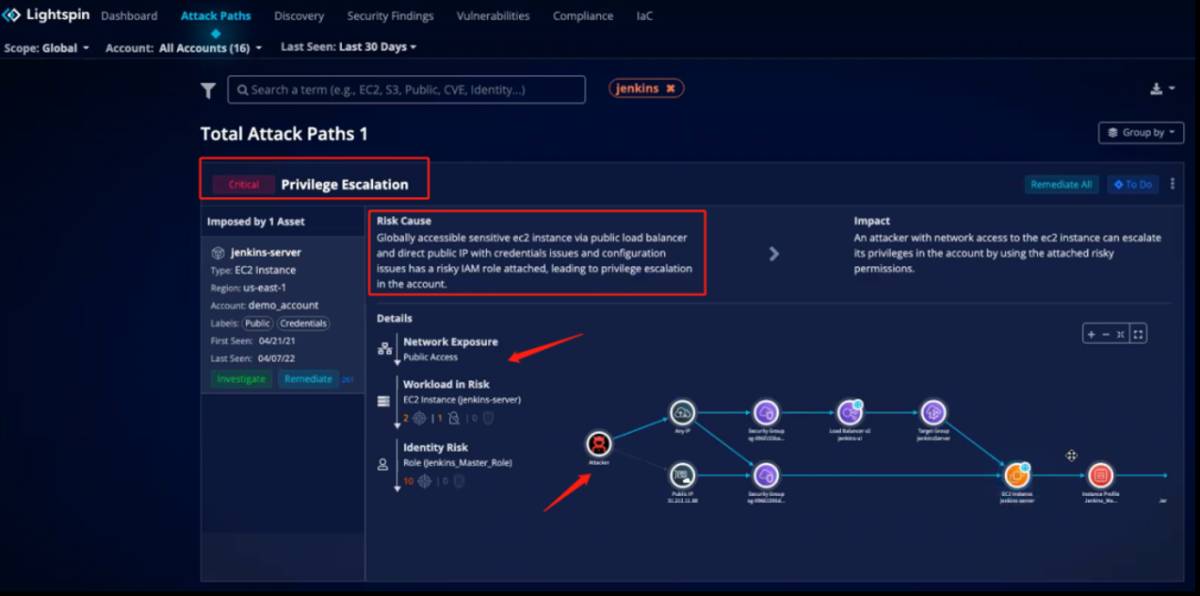Expand the arrow between Risk Cause and Impact
Screen dimensions: 1200x596
pos(774,254)
